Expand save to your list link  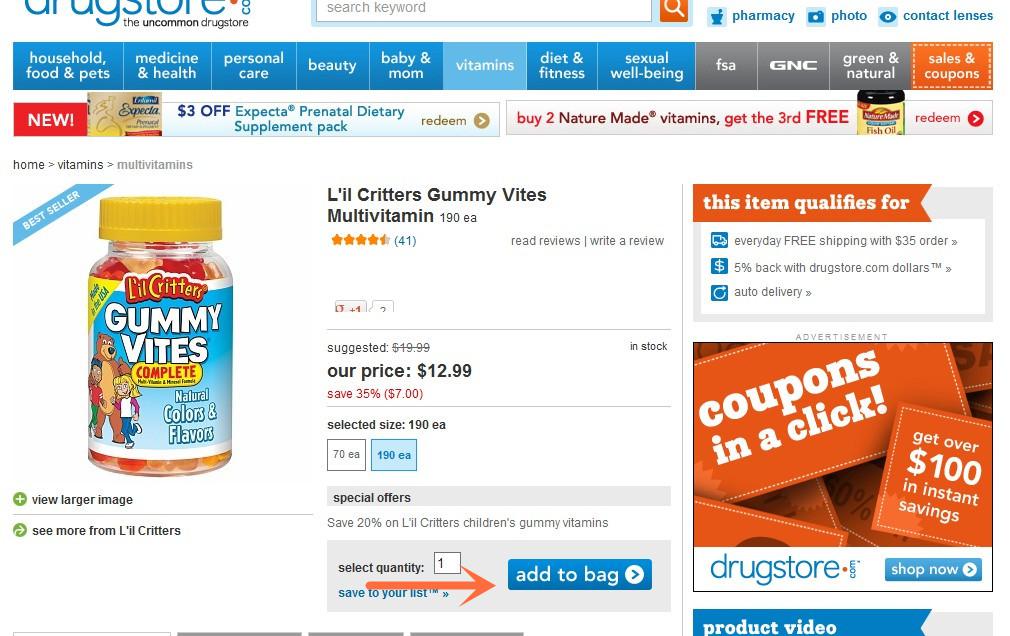tap(394, 593)
